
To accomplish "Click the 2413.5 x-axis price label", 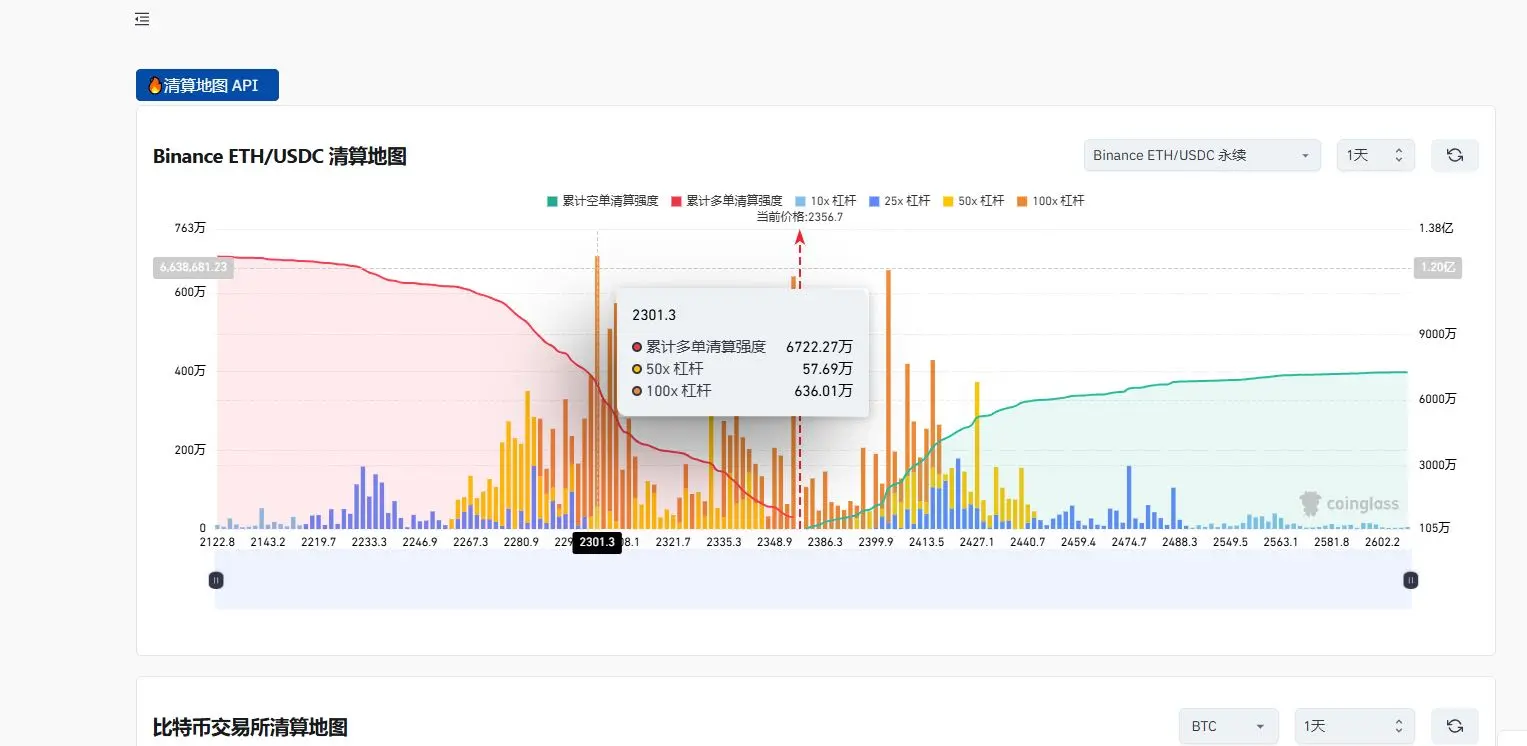I will 926,542.
